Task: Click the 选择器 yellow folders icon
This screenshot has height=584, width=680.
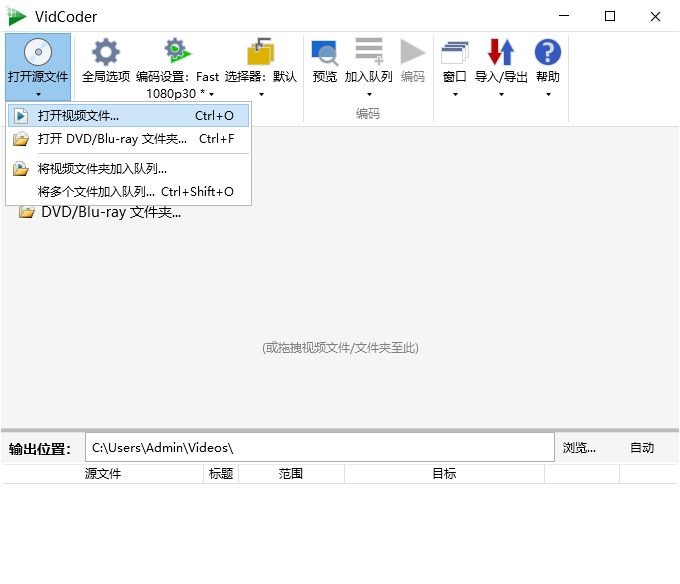Action: coord(261,51)
